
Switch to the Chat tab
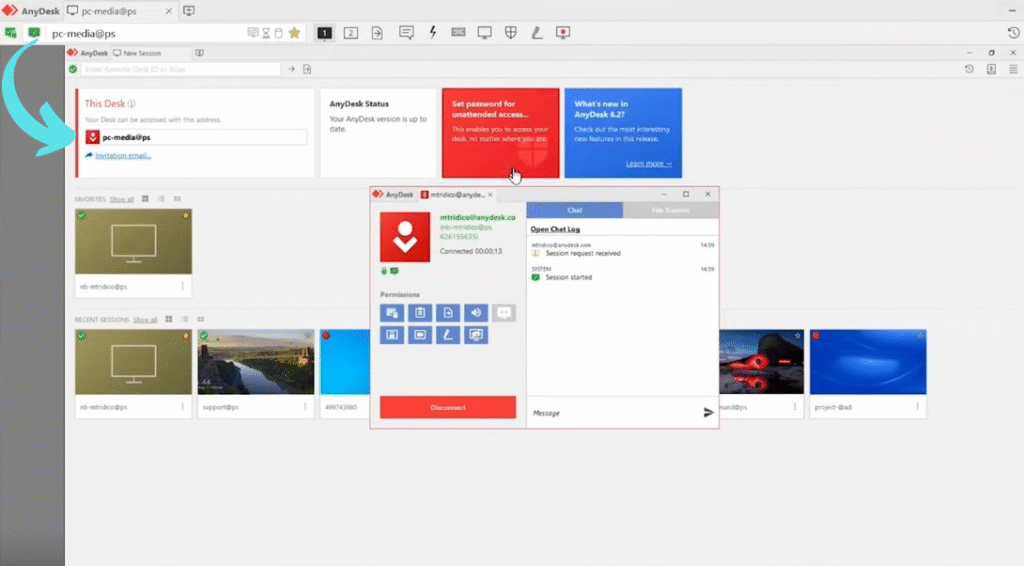coord(575,210)
